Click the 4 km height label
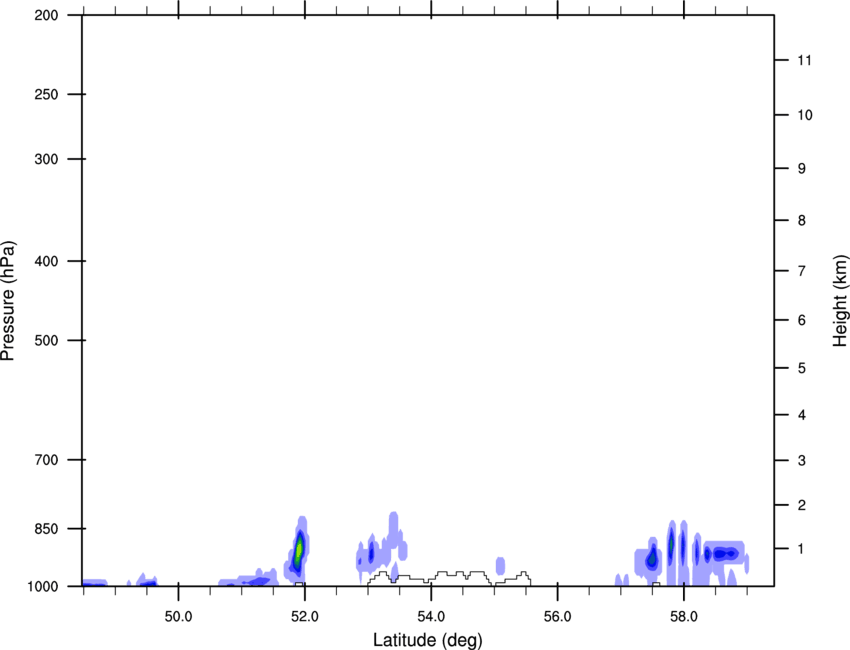 pos(802,415)
